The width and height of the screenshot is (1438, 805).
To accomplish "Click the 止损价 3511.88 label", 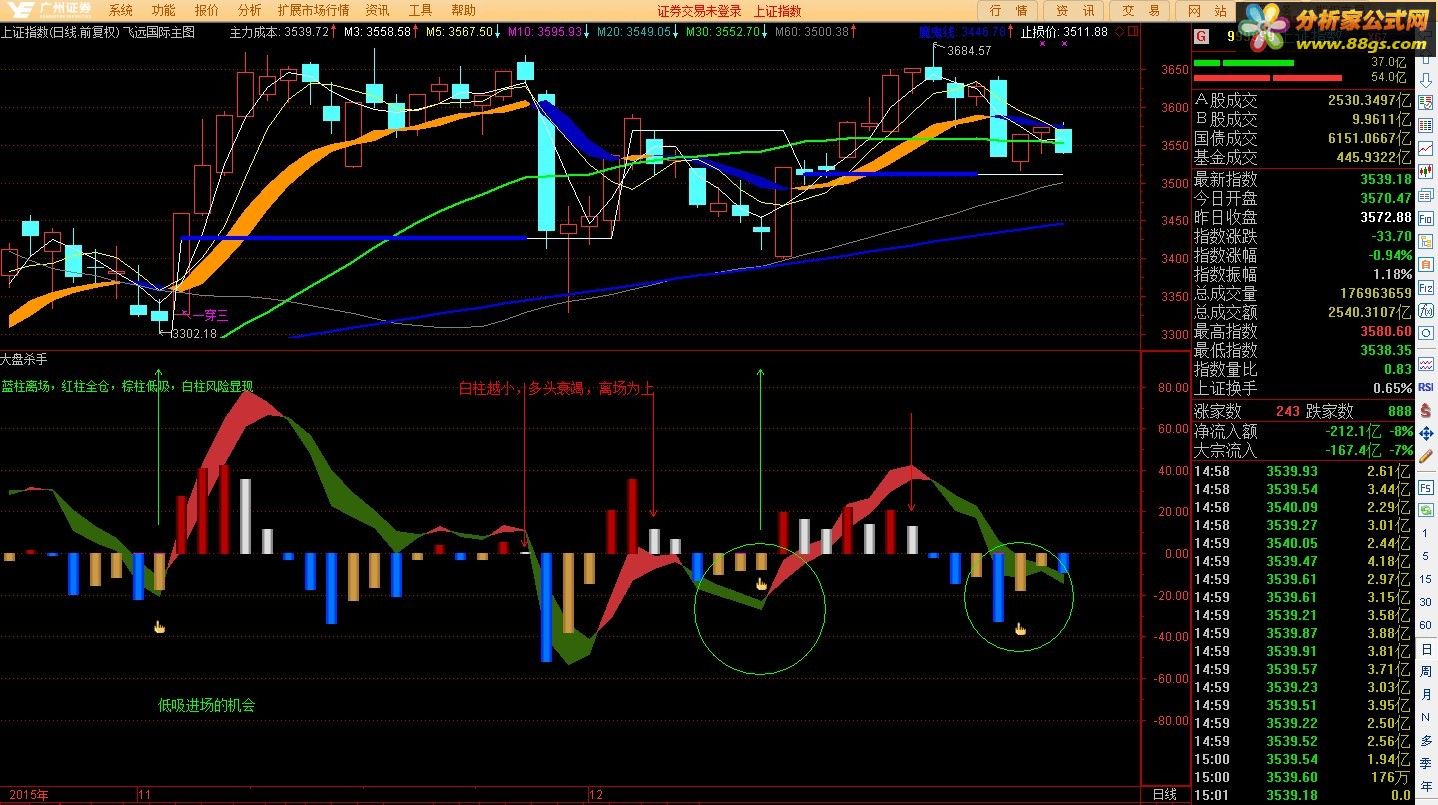I will pos(1064,32).
